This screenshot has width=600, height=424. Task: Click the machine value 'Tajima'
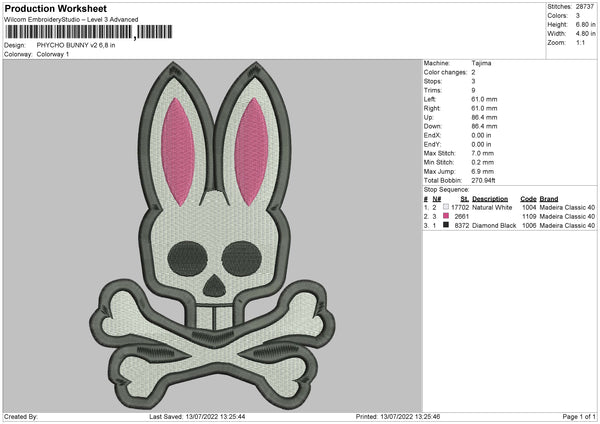click(481, 63)
